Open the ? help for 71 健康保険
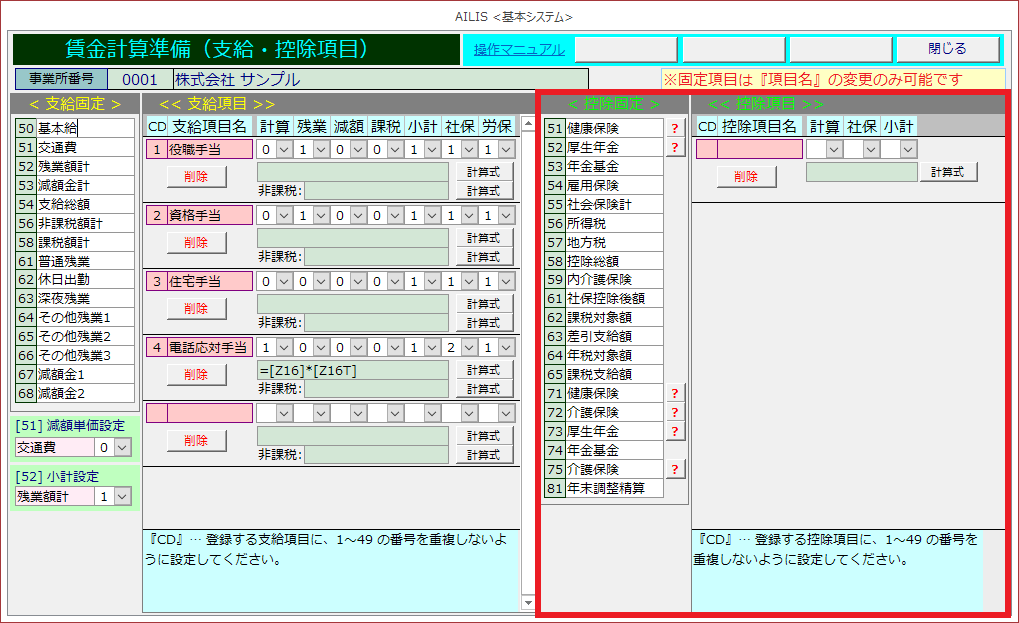Screen dimensions: 1019x623 pyautogui.click(x=675, y=393)
